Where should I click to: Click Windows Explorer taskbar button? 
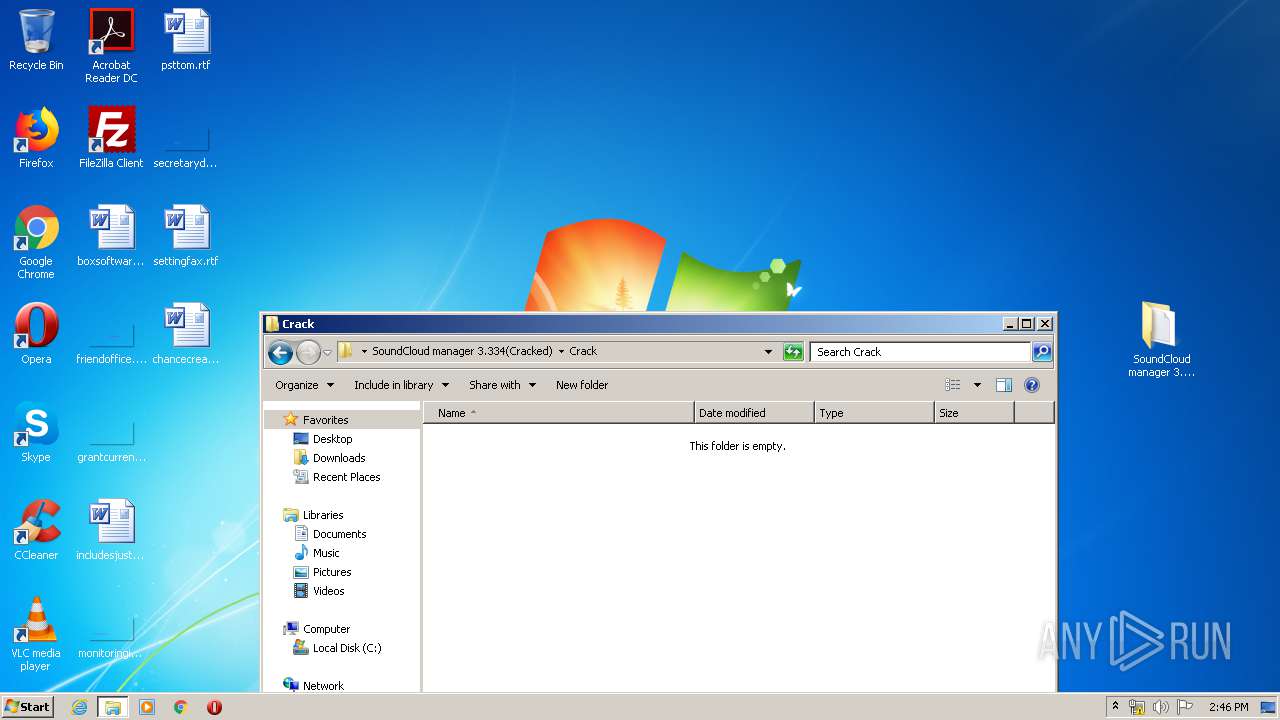113,707
